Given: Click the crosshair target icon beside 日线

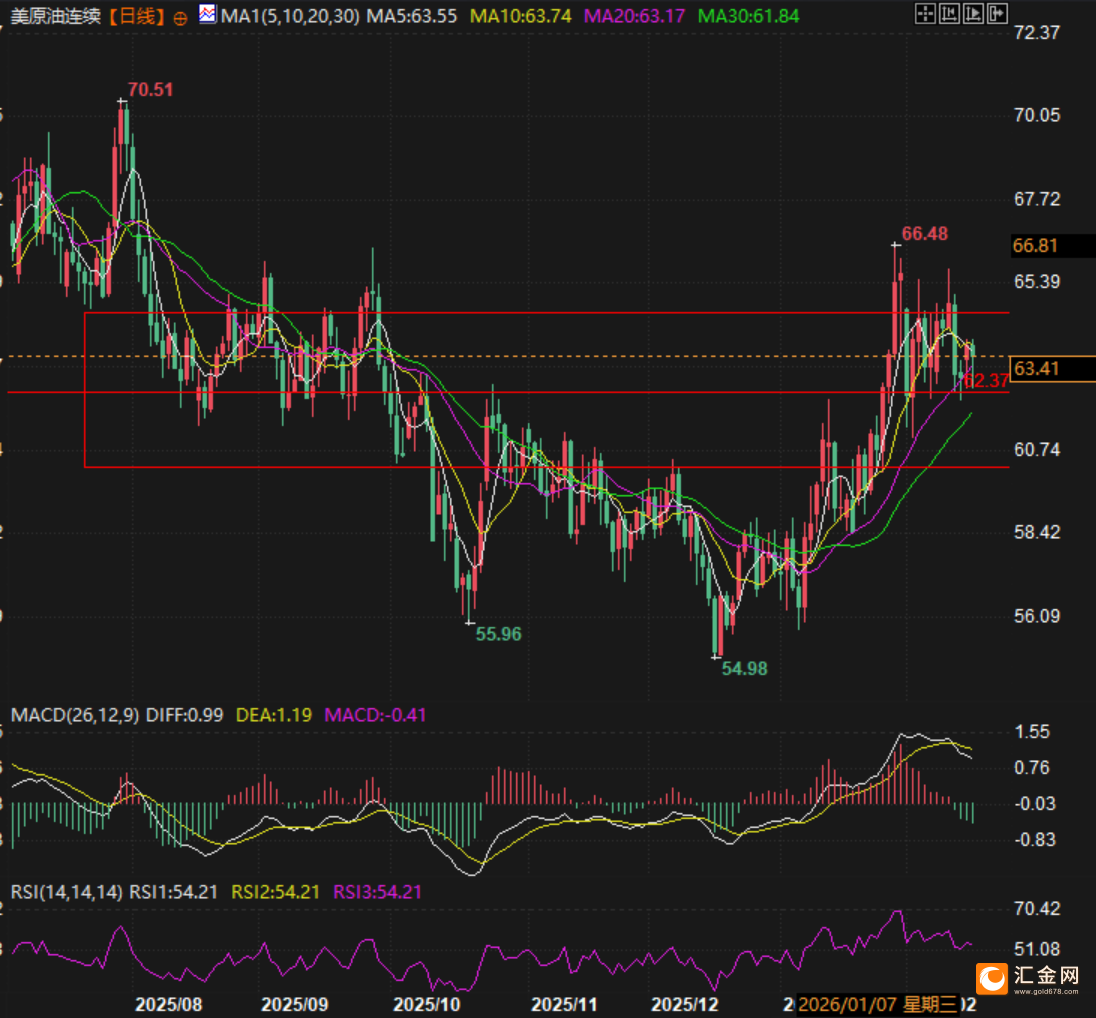Looking at the screenshot, I should point(180,17).
